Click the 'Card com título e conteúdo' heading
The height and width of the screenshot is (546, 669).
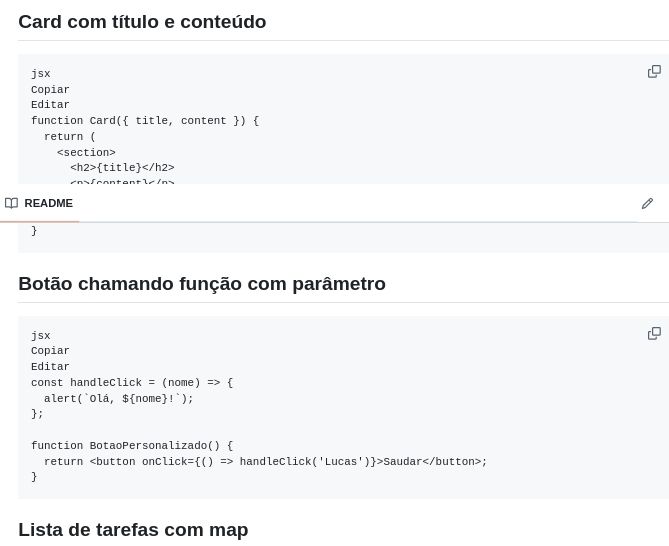(x=142, y=21)
